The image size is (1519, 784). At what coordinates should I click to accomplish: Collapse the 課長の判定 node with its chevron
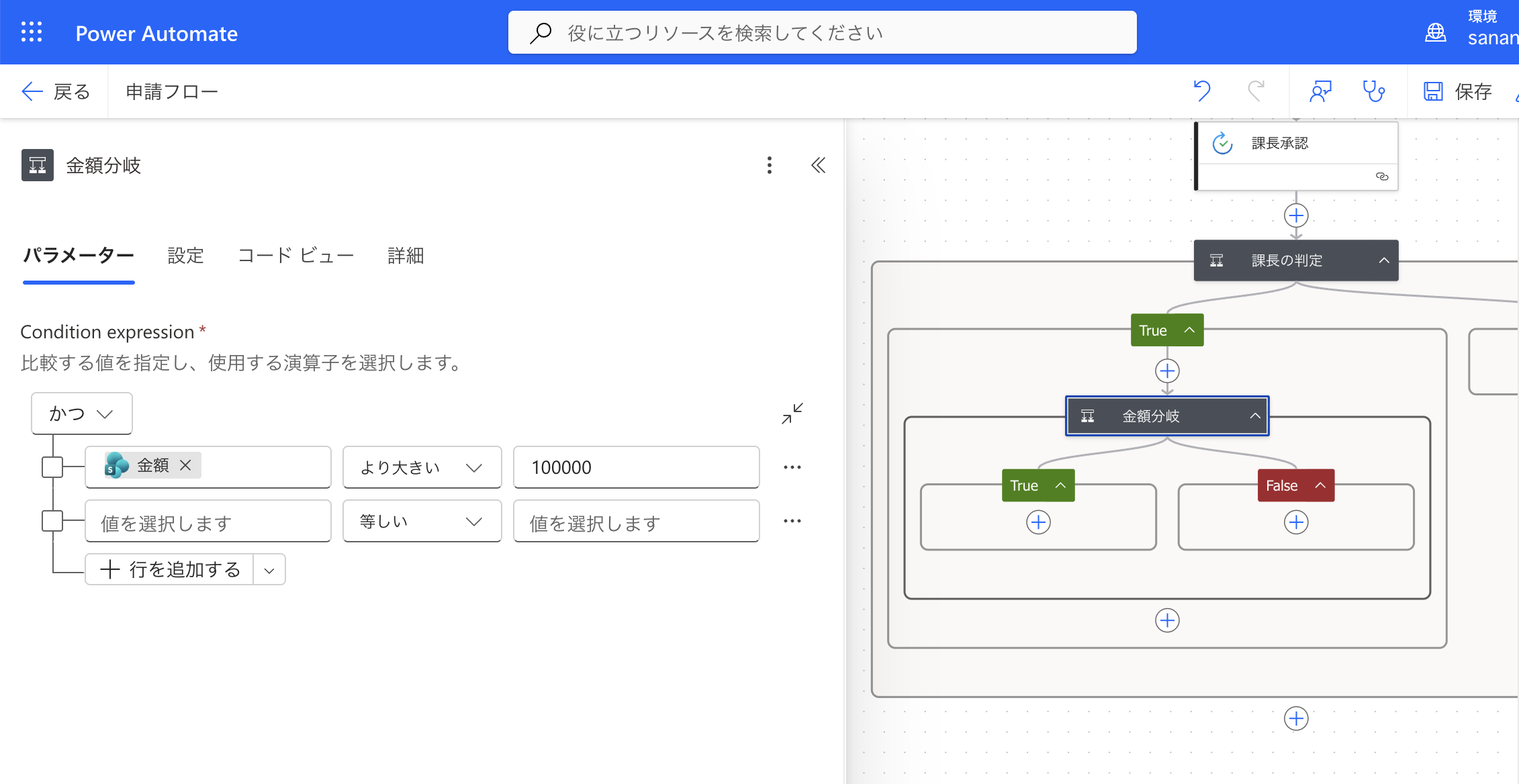pyautogui.click(x=1383, y=260)
